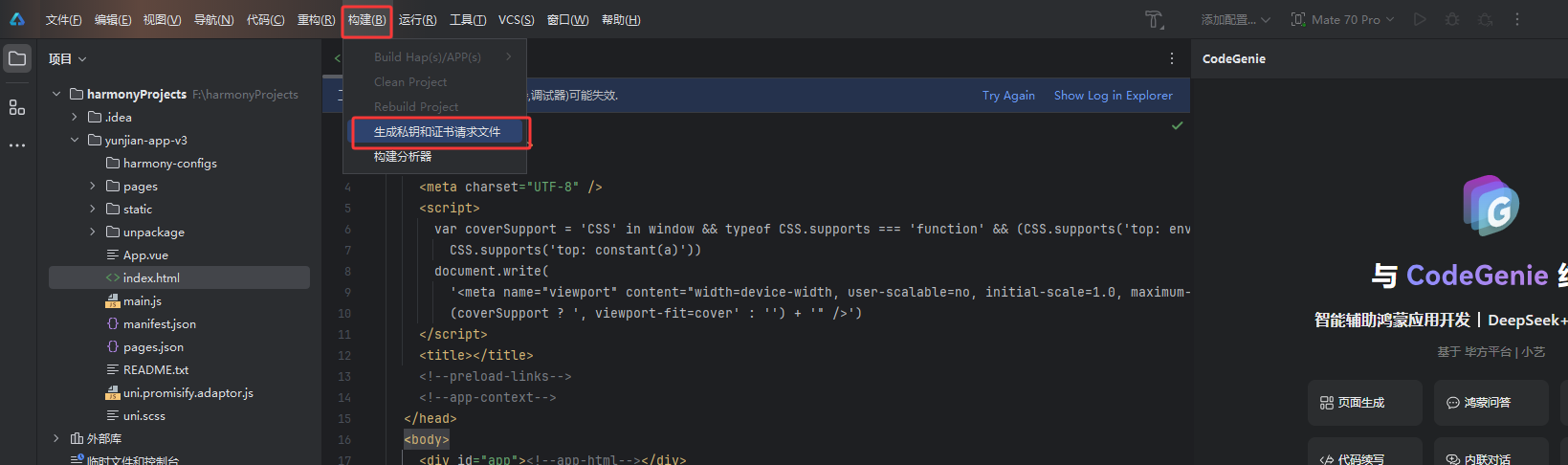Click the DevEco Studio logo icon
The width and height of the screenshot is (1568, 465).
(17, 19)
